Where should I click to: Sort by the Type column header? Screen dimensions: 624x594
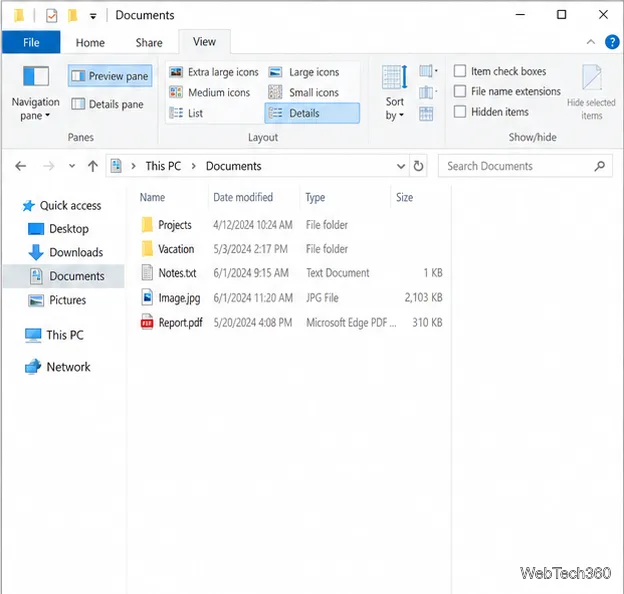coord(315,197)
